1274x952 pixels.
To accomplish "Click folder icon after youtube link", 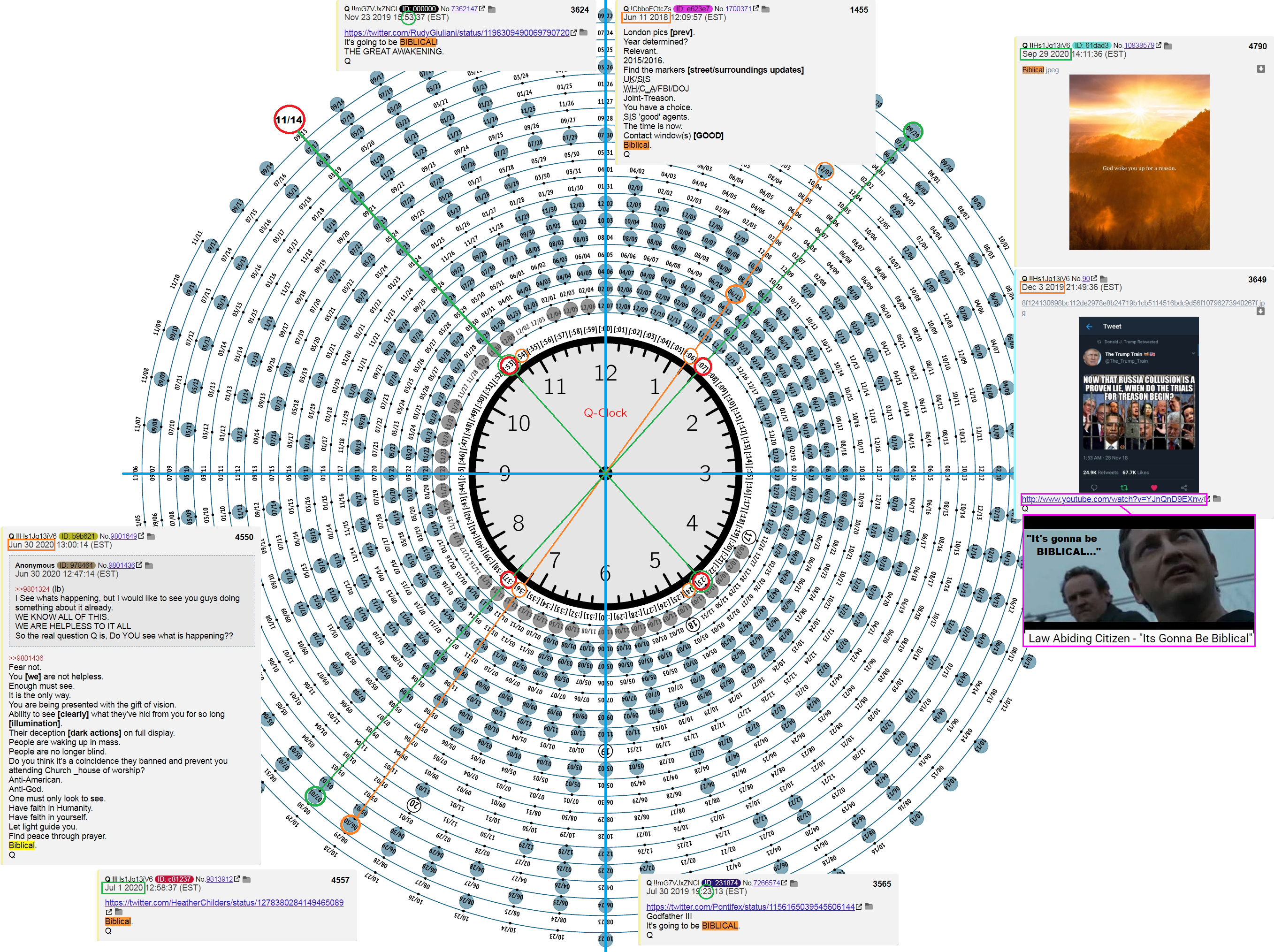I will click(x=1217, y=499).
